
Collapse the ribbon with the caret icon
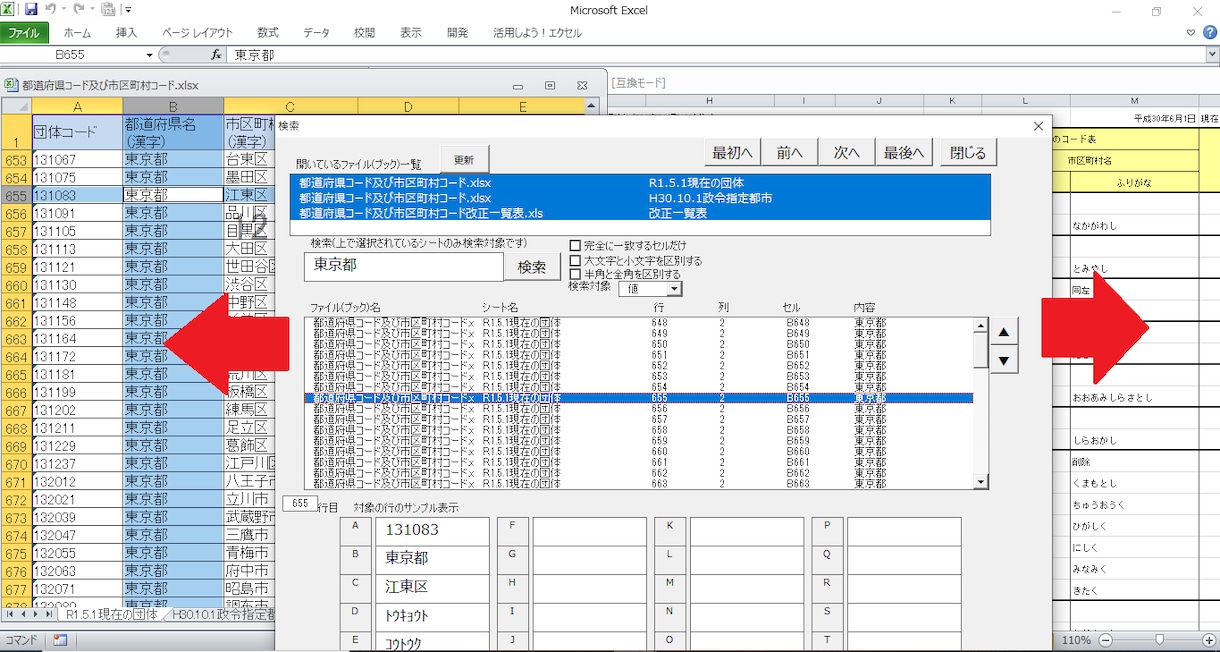click(x=1190, y=33)
